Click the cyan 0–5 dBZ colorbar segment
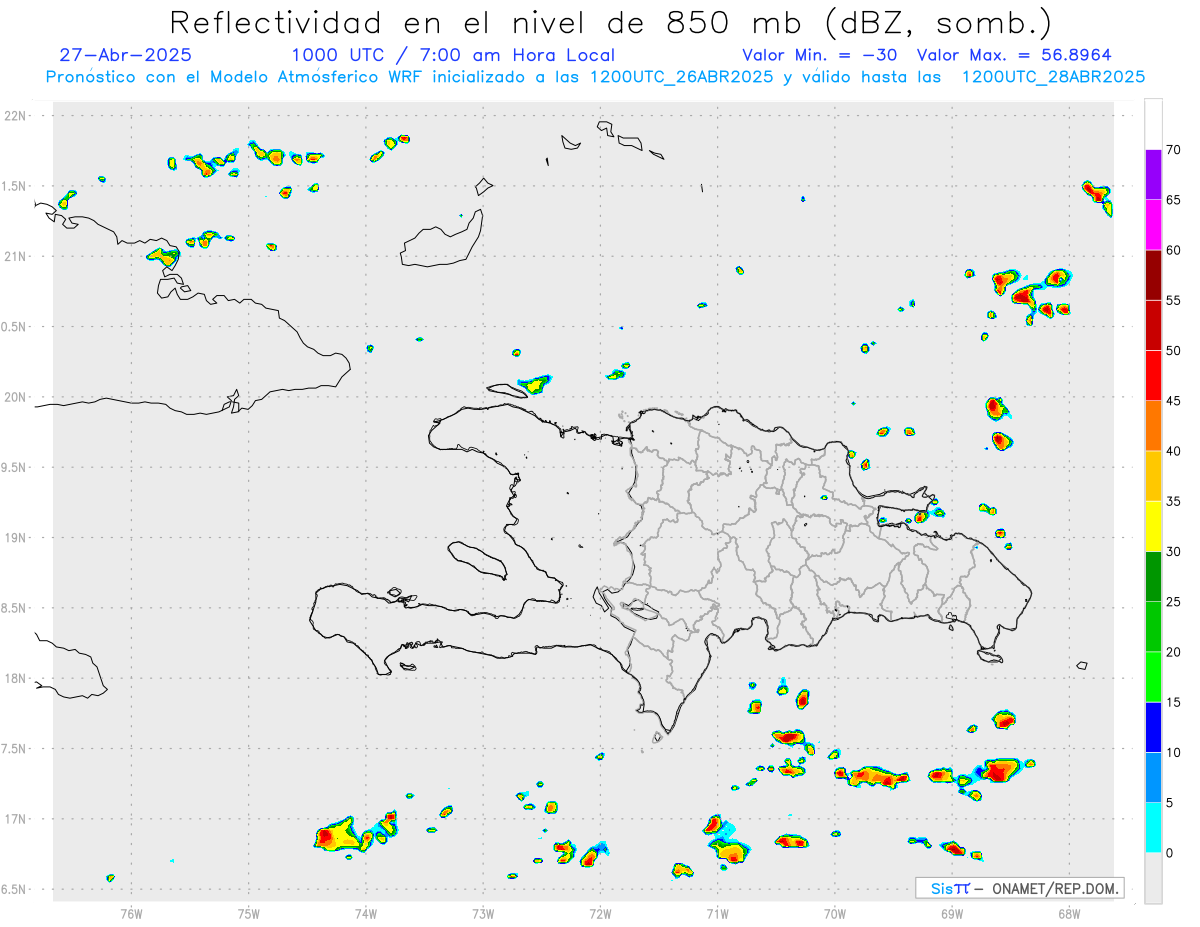This screenshot has height=927, width=1200. pyautogui.click(x=1153, y=828)
